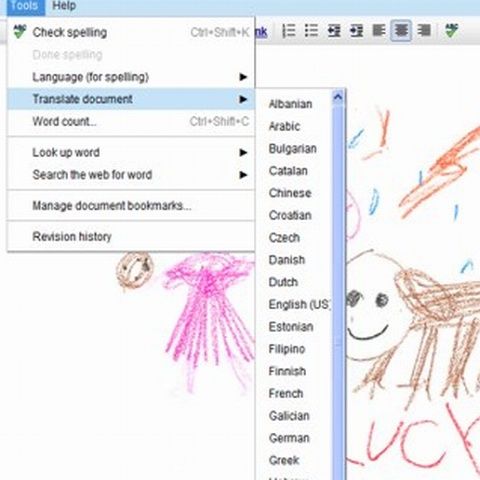Click the Check spelling checkmark icon in menu
The height and width of the screenshot is (480, 480).
(x=20, y=32)
